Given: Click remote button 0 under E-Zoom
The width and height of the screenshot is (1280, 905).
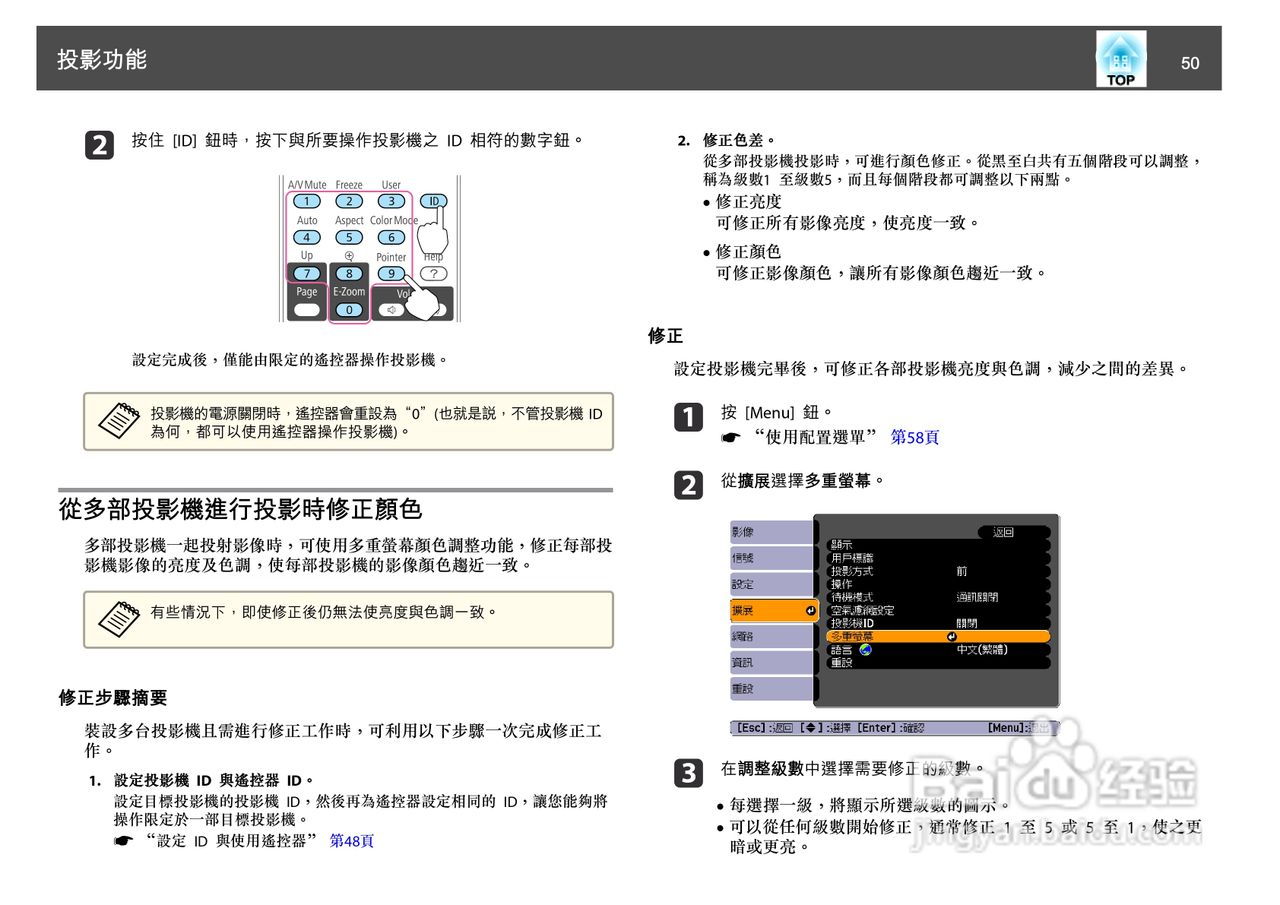Looking at the screenshot, I should [349, 310].
